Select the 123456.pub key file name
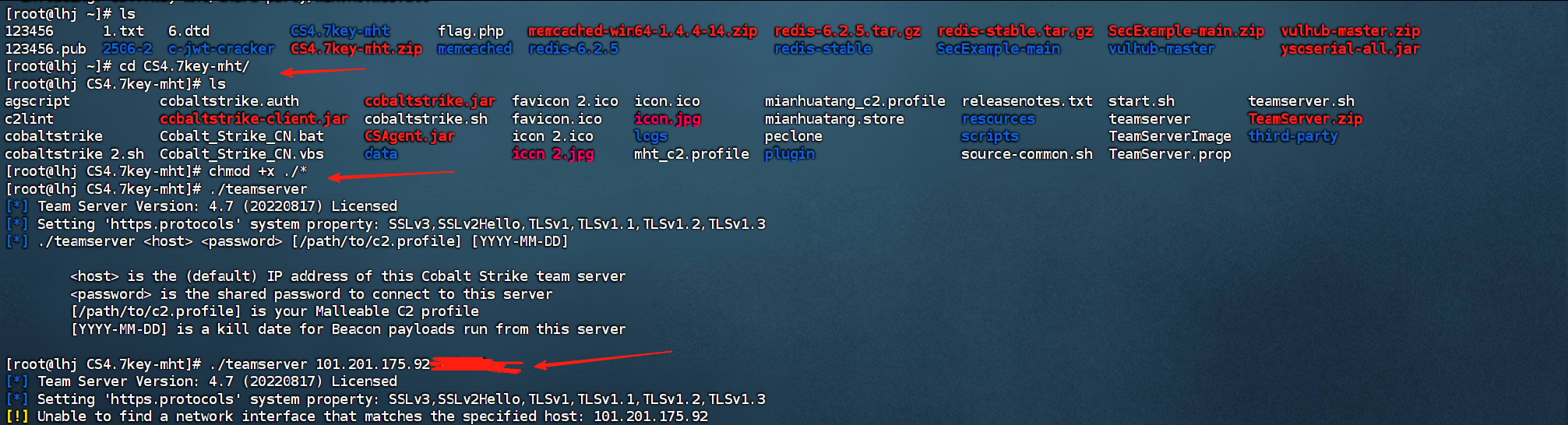 45,49
